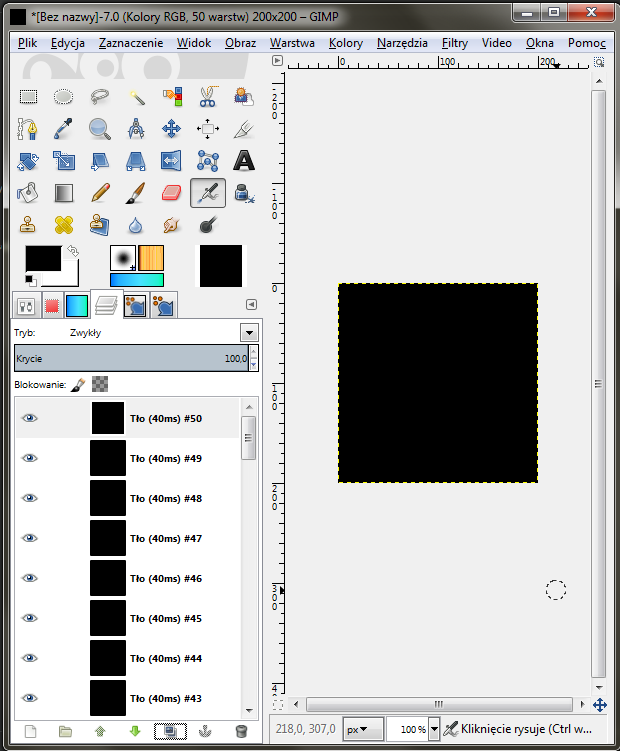Select the Paintbrush tool
Viewport: 620px width, 751px height.
click(x=136, y=192)
